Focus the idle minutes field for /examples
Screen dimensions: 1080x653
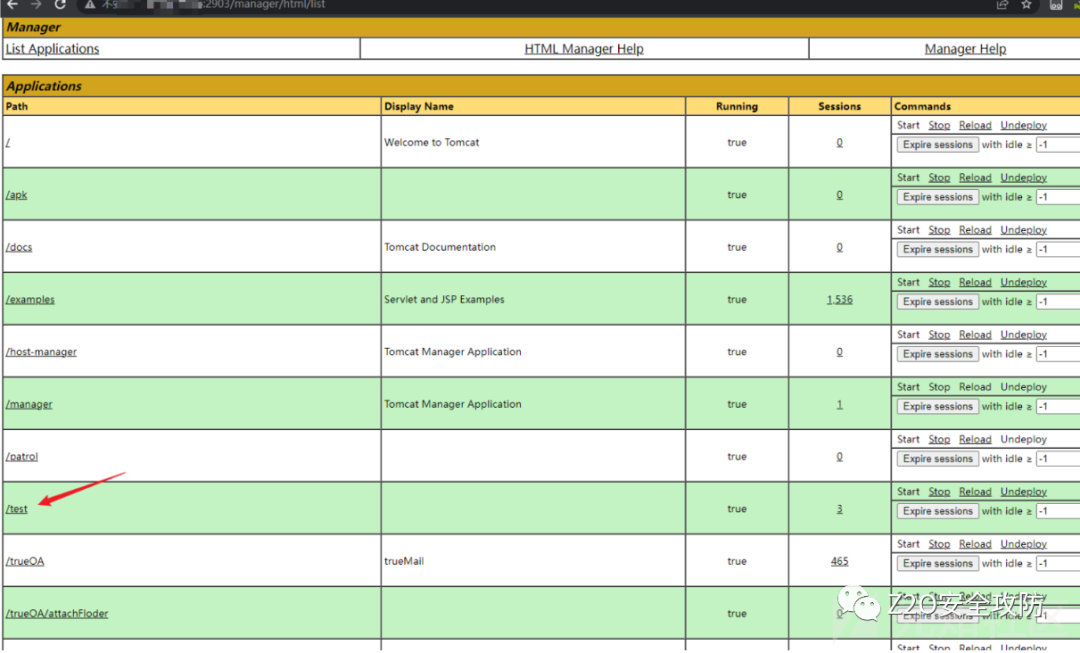[1058, 302]
